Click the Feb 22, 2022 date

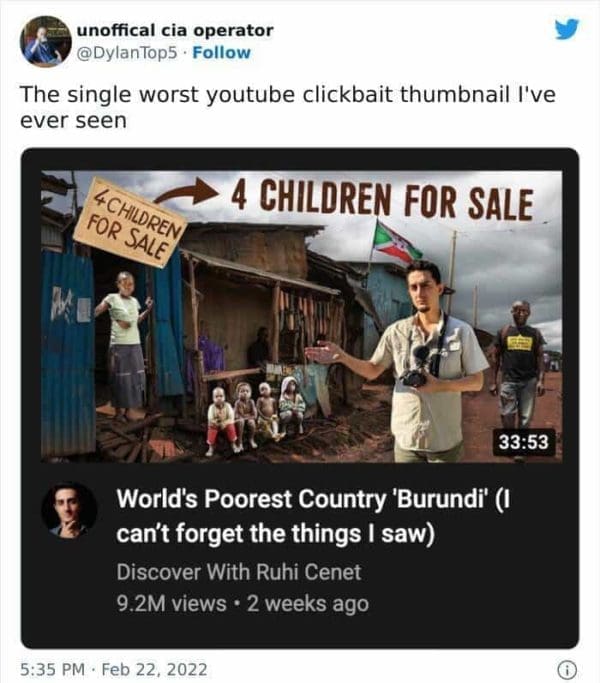[154, 669]
